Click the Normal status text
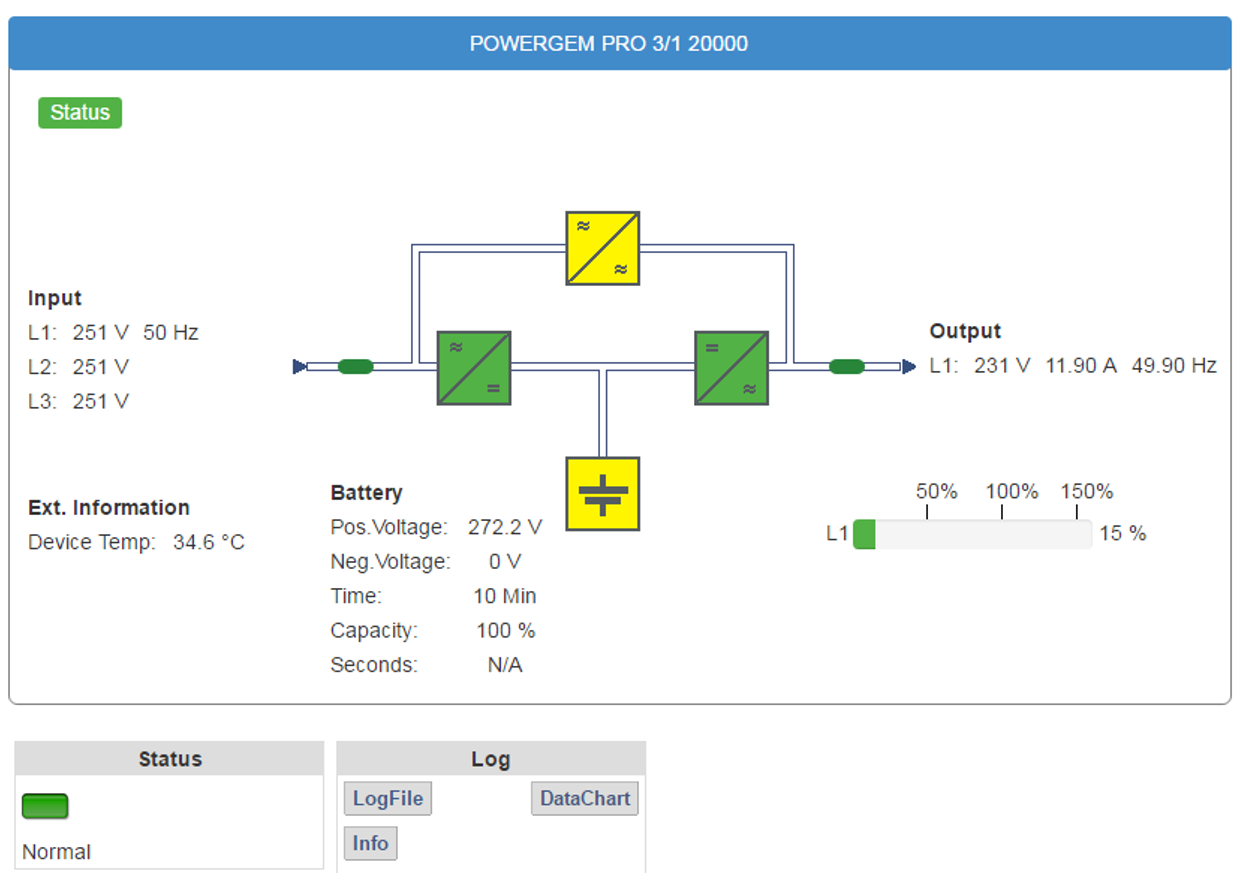The width and height of the screenshot is (1246, 873). [x=56, y=852]
